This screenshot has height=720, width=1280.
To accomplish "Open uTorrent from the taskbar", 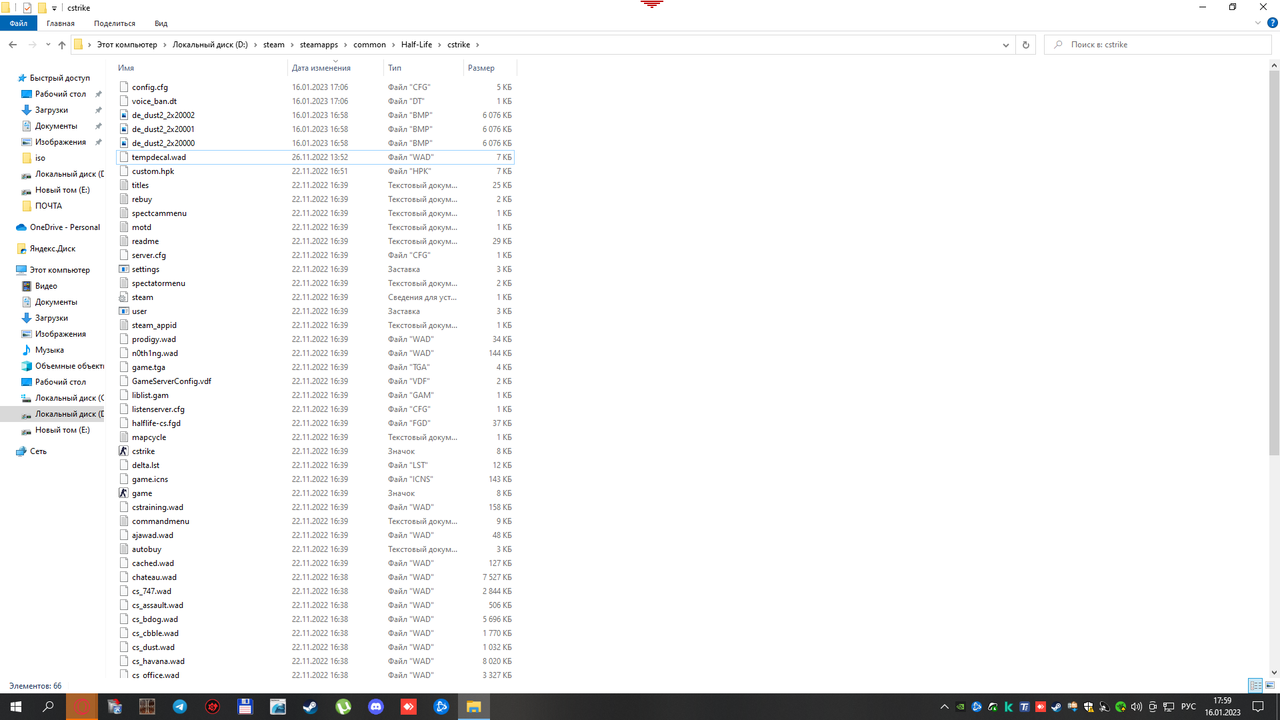I will tap(342, 707).
